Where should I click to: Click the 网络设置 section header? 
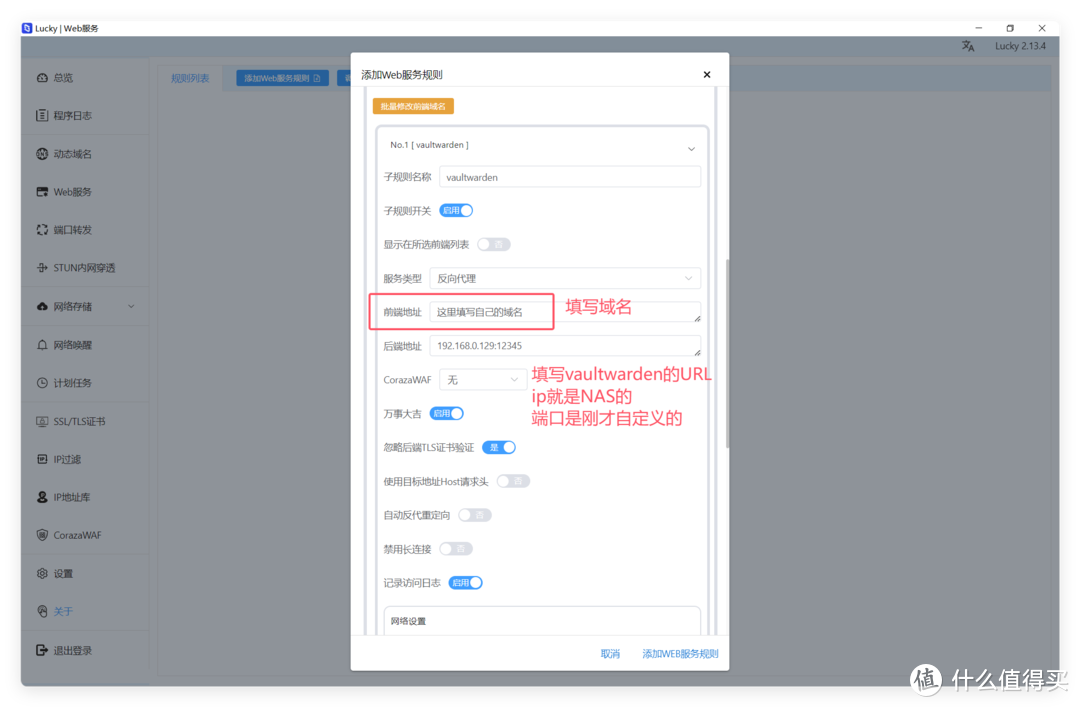pyautogui.click(x=408, y=621)
